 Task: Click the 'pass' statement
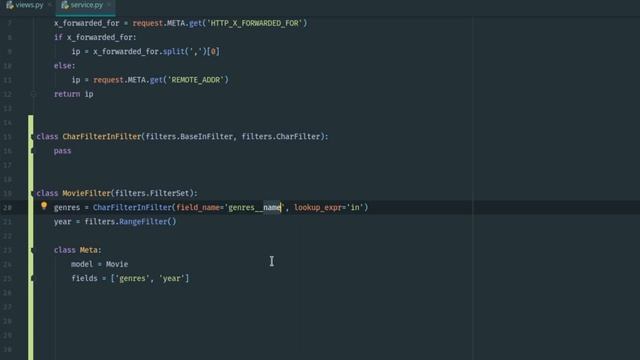tap(62, 151)
